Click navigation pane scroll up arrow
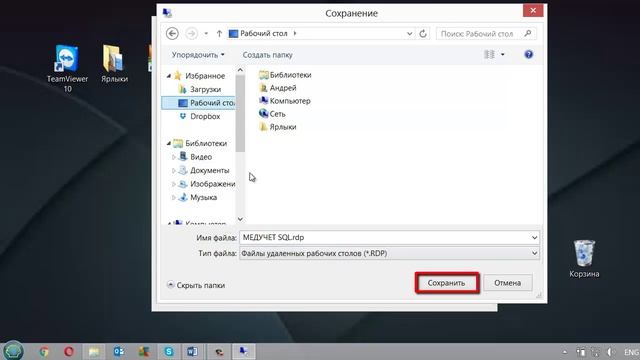 click(240, 70)
